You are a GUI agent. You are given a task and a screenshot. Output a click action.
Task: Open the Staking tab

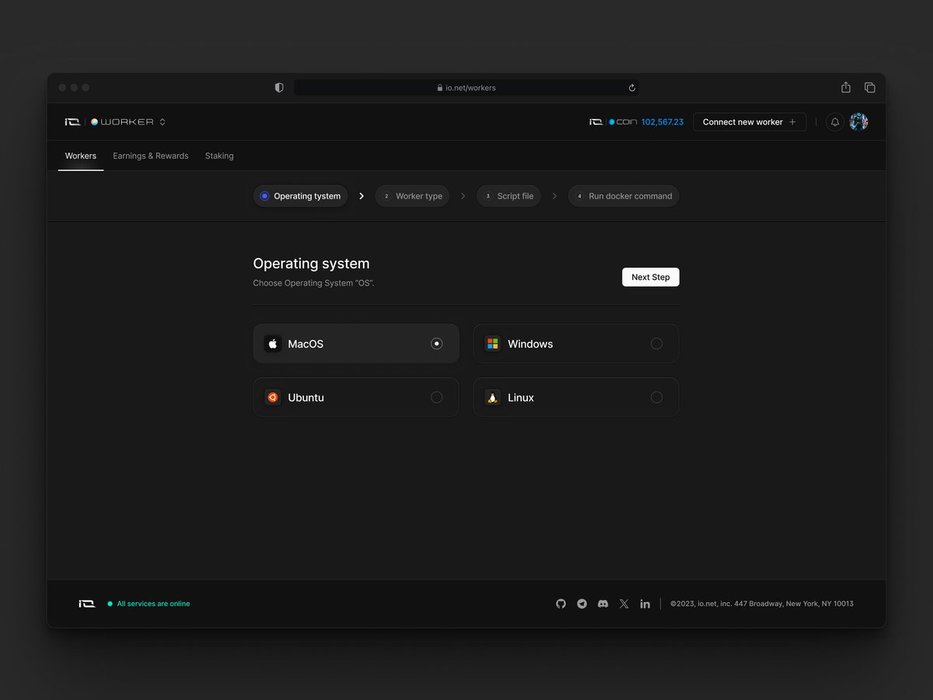coord(219,156)
